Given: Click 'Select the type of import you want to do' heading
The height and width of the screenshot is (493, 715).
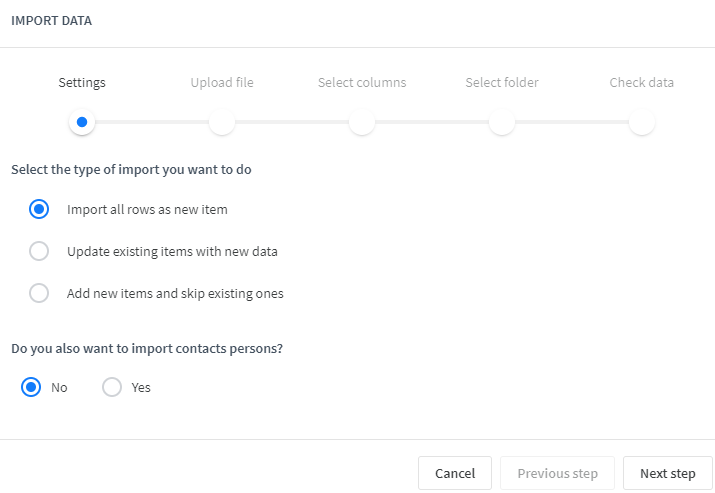Looking at the screenshot, I should point(131,170).
